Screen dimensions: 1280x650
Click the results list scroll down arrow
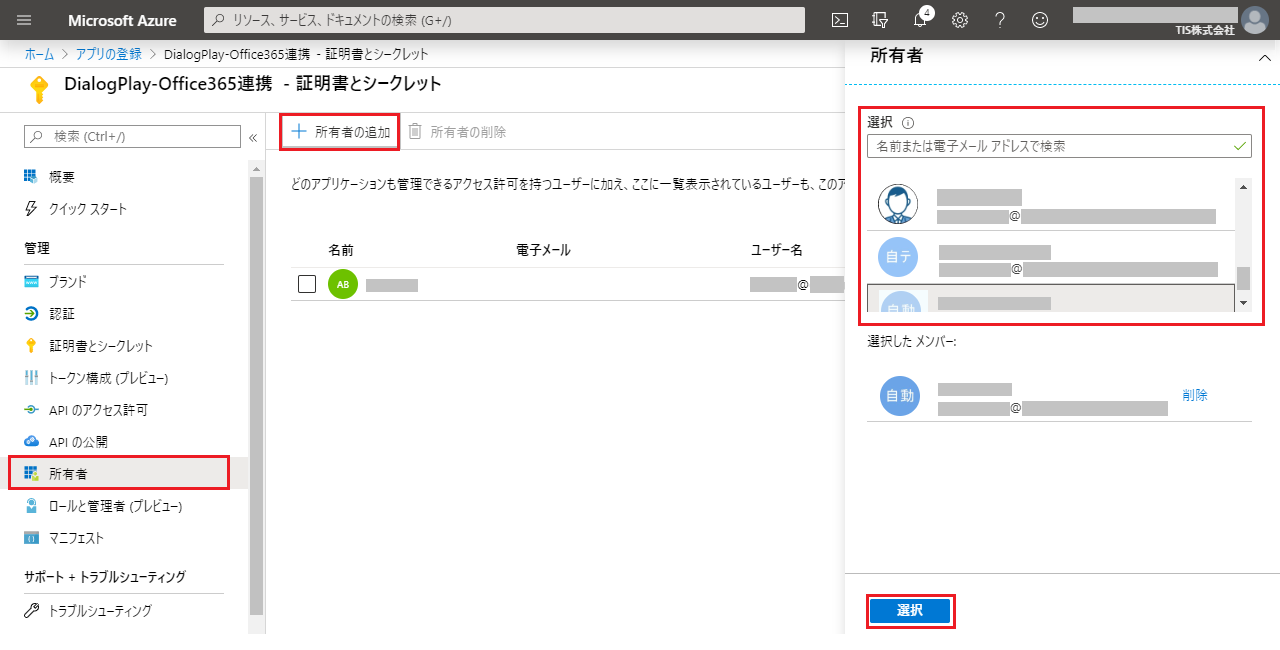pos(1244,303)
